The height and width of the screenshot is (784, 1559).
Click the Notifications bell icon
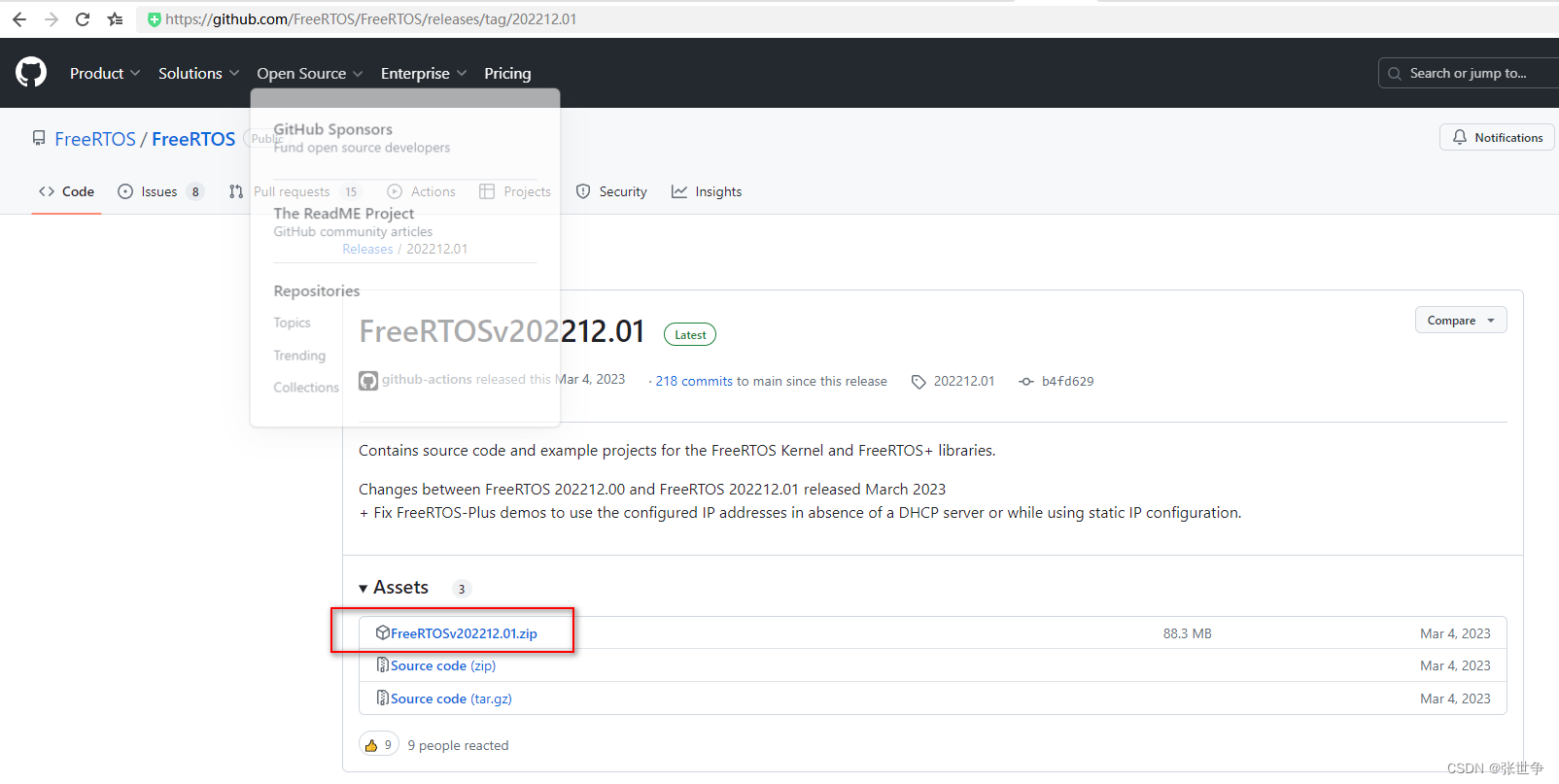[x=1460, y=138]
